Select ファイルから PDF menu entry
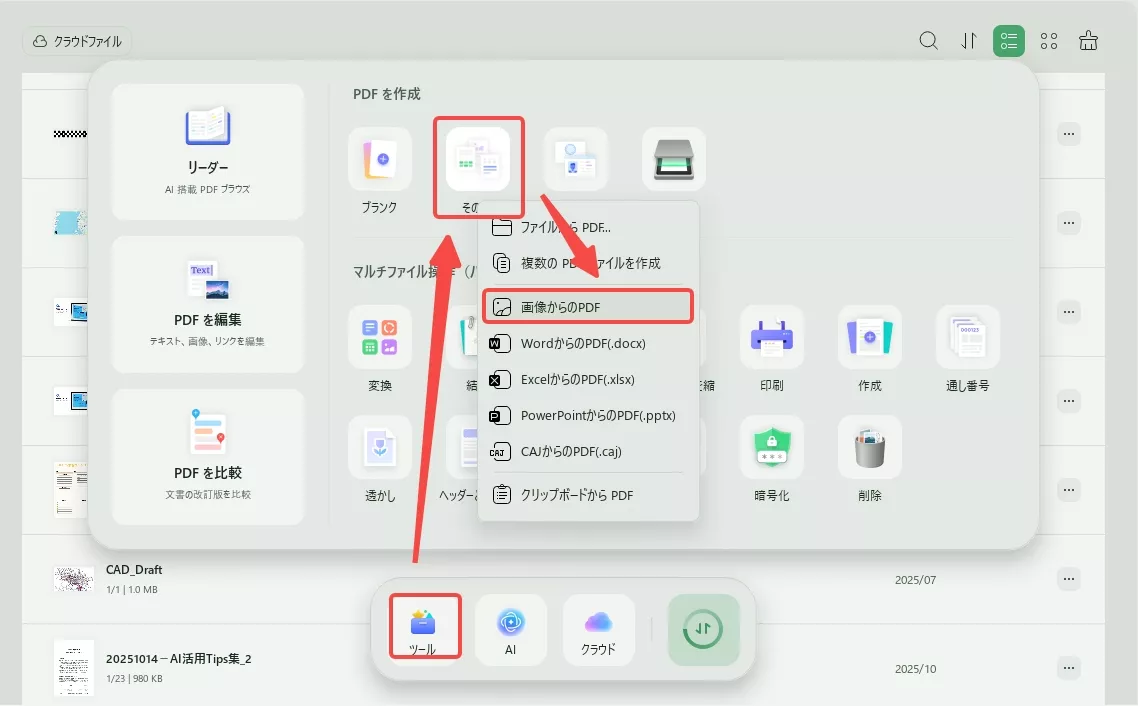Screen dimensions: 1138x706 click(588, 227)
